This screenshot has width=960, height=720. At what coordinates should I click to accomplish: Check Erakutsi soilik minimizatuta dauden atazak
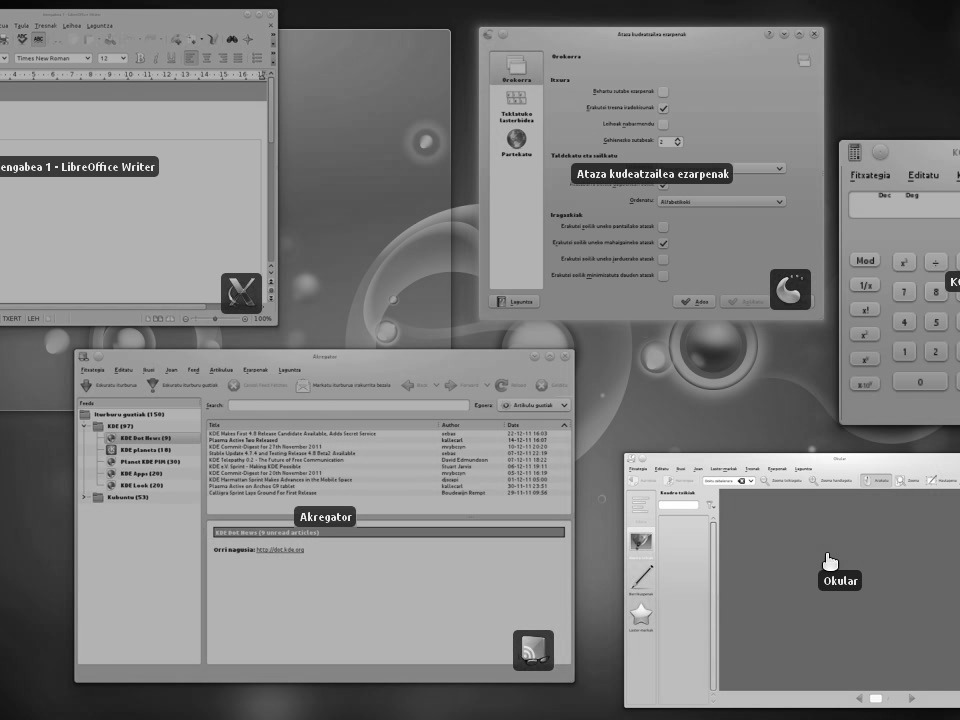[x=663, y=276]
